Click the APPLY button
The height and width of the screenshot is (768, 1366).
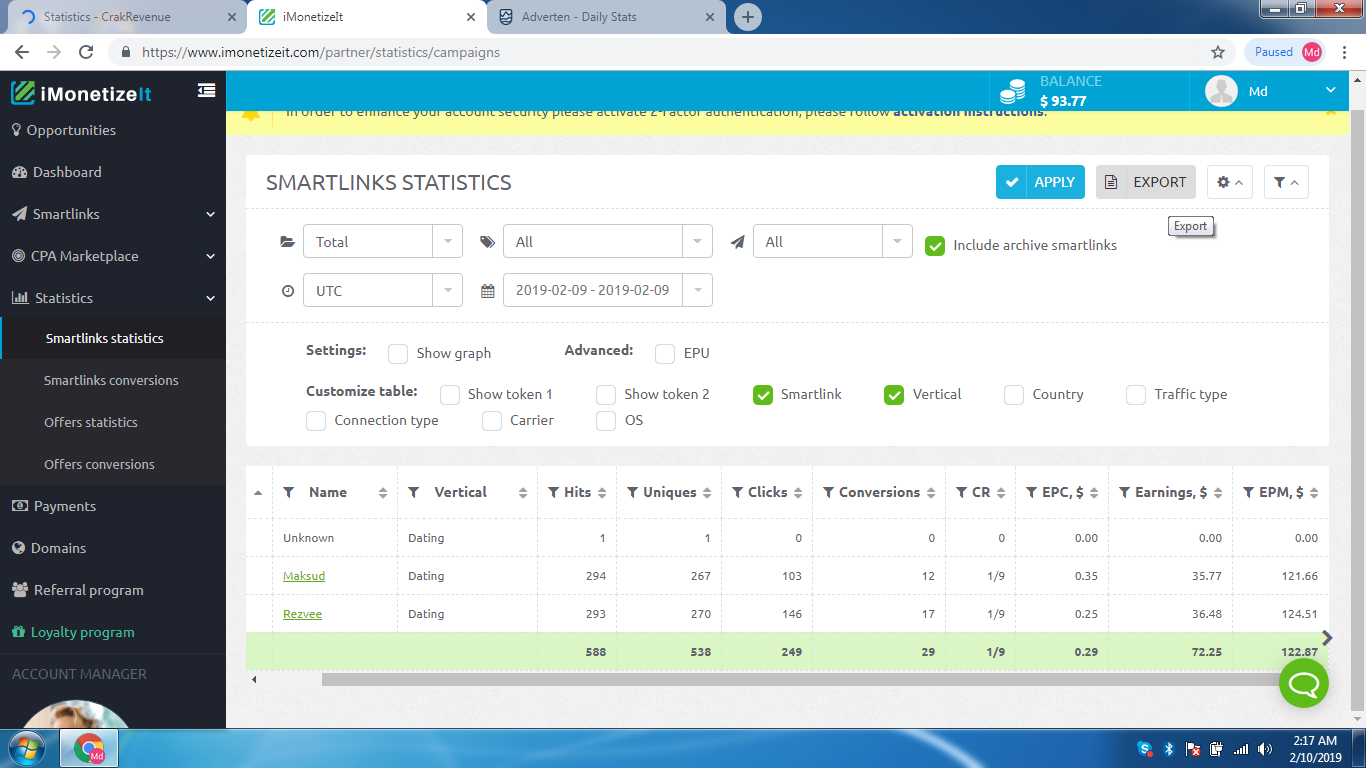pos(1040,182)
